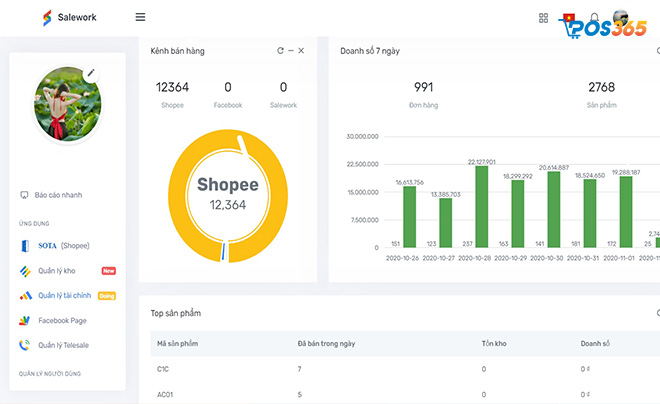This screenshot has height=404, width=660.
Task: Open Quản lý Telesale
Action: (x=63, y=346)
